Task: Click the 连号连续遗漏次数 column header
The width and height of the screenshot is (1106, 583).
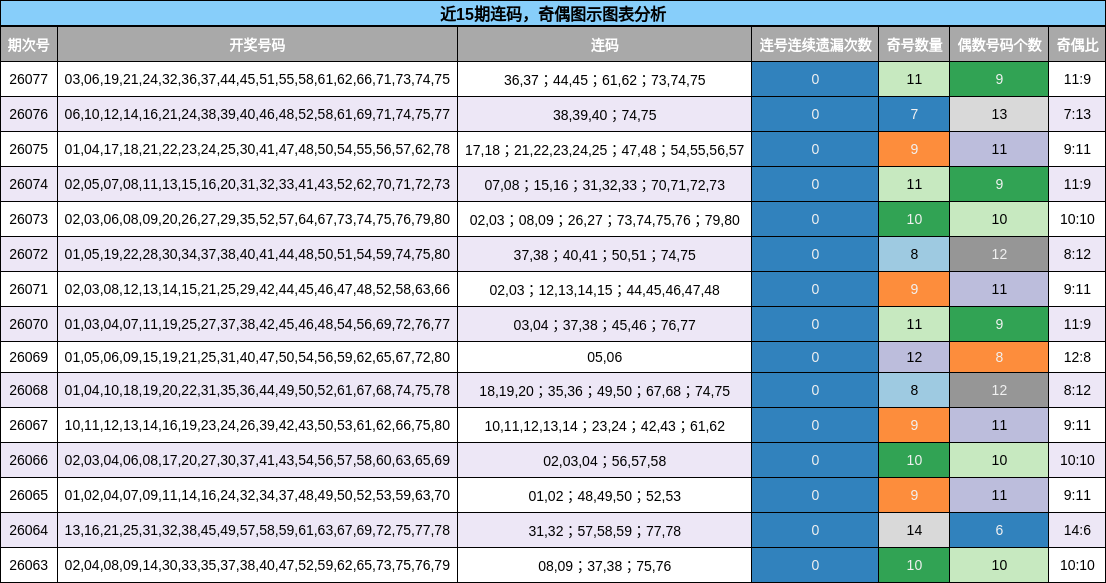Action: 815,44
